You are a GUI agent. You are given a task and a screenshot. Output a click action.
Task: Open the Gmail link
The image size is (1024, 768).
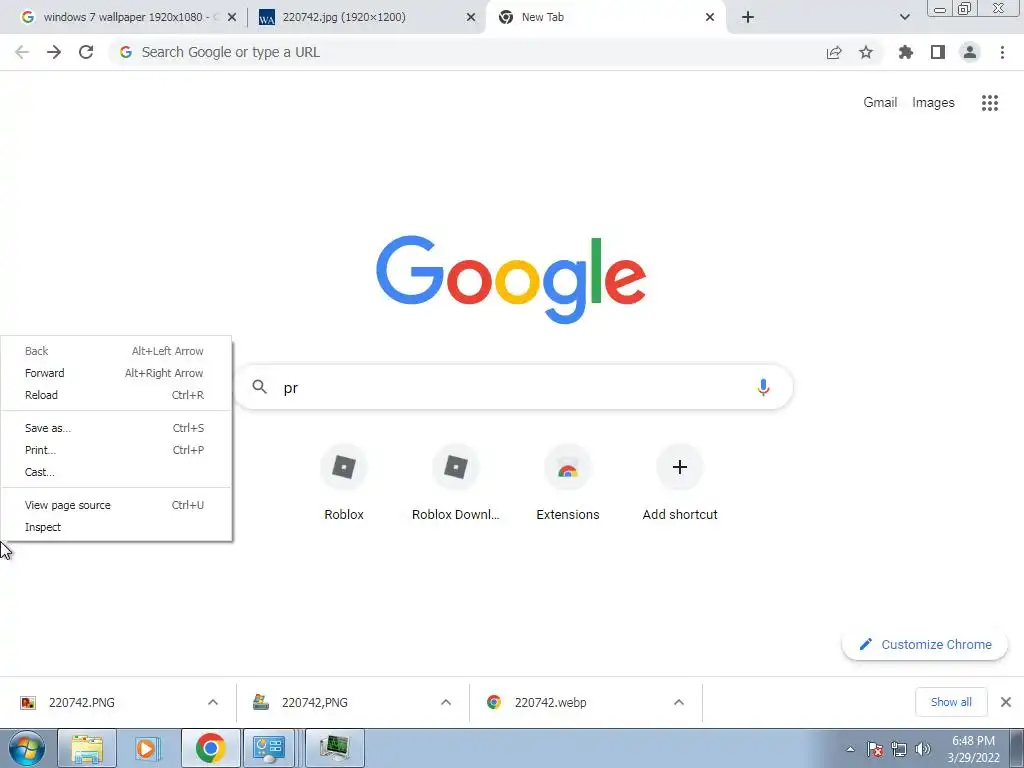point(880,103)
